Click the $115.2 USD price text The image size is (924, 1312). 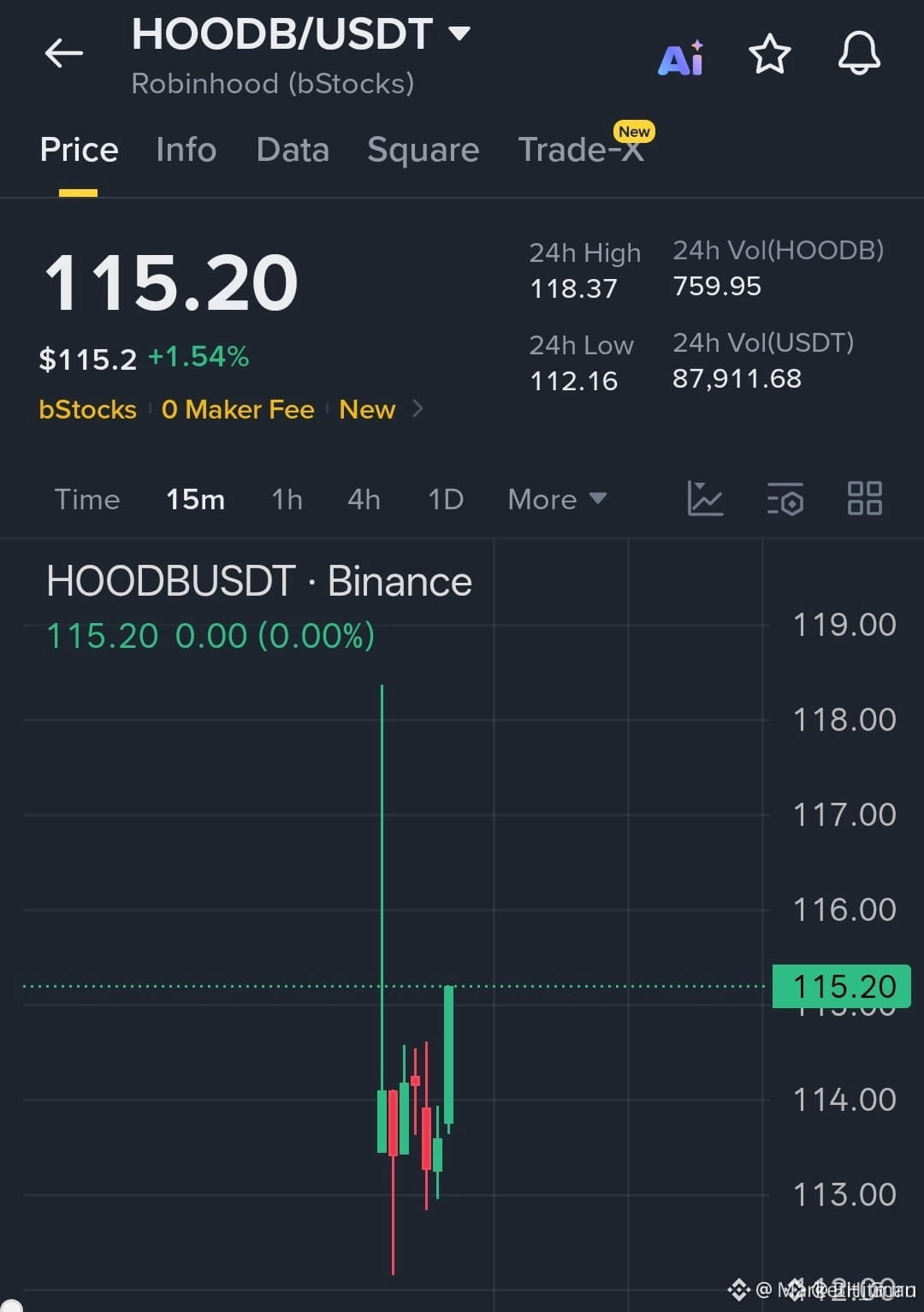87,359
